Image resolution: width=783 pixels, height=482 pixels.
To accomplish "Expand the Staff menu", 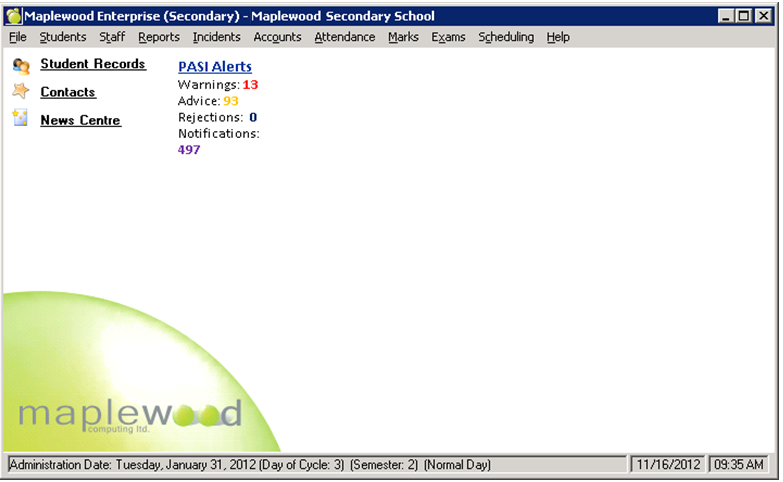I will pos(112,37).
